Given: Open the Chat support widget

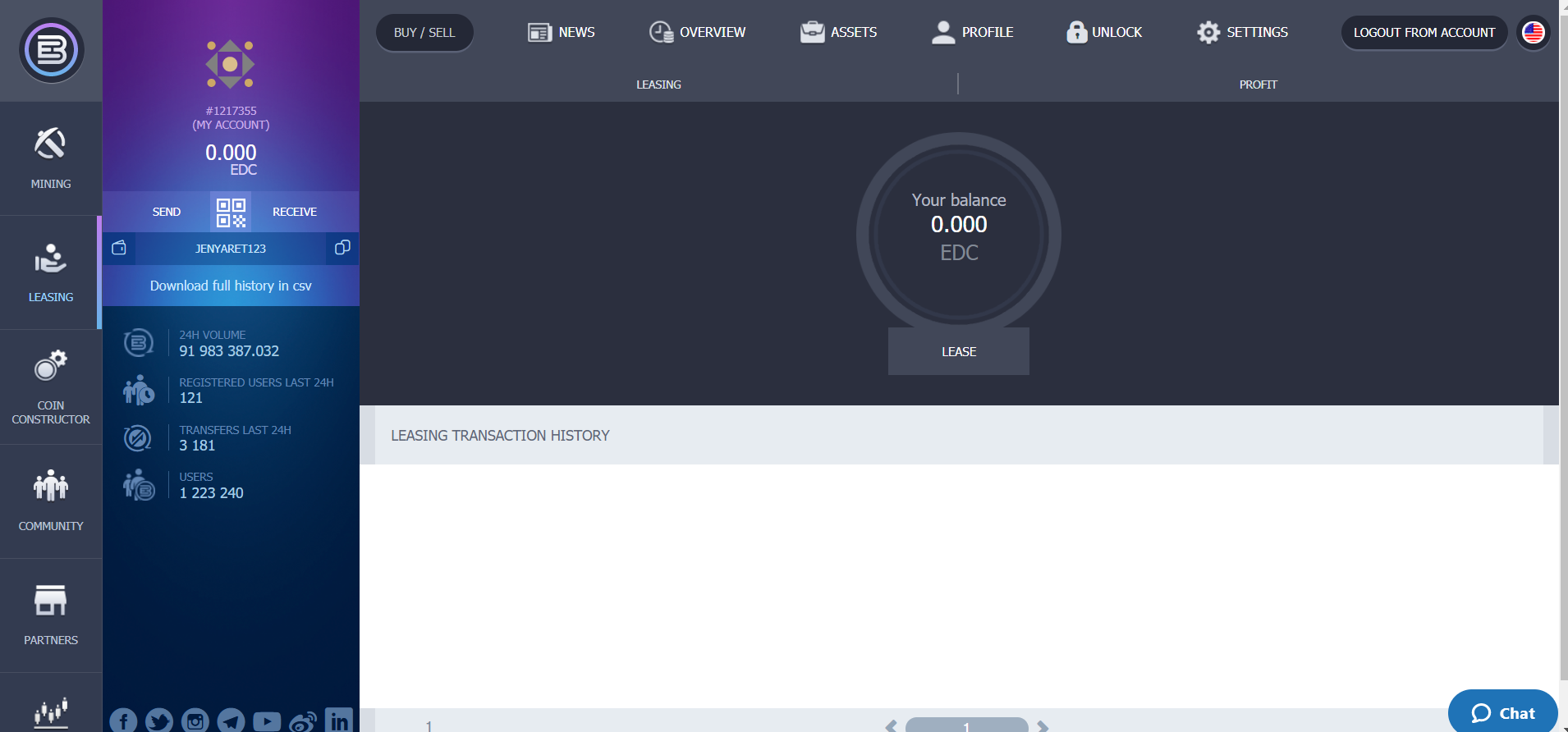Looking at the screenshot, I should (1503, 712).
